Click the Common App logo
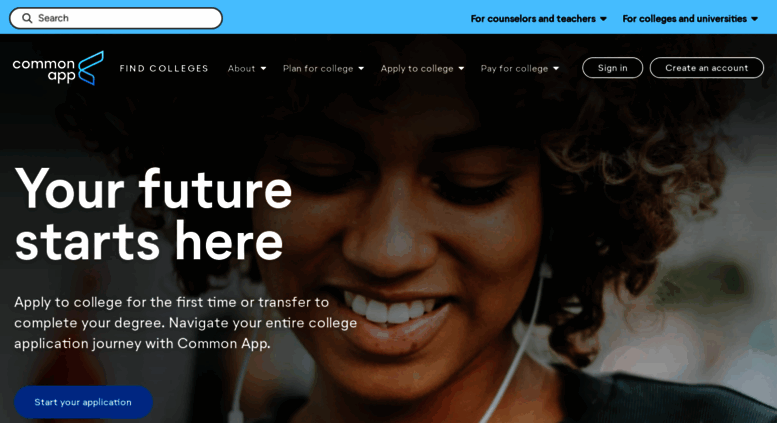Screen dimensions: 777x423 [58, 68]
